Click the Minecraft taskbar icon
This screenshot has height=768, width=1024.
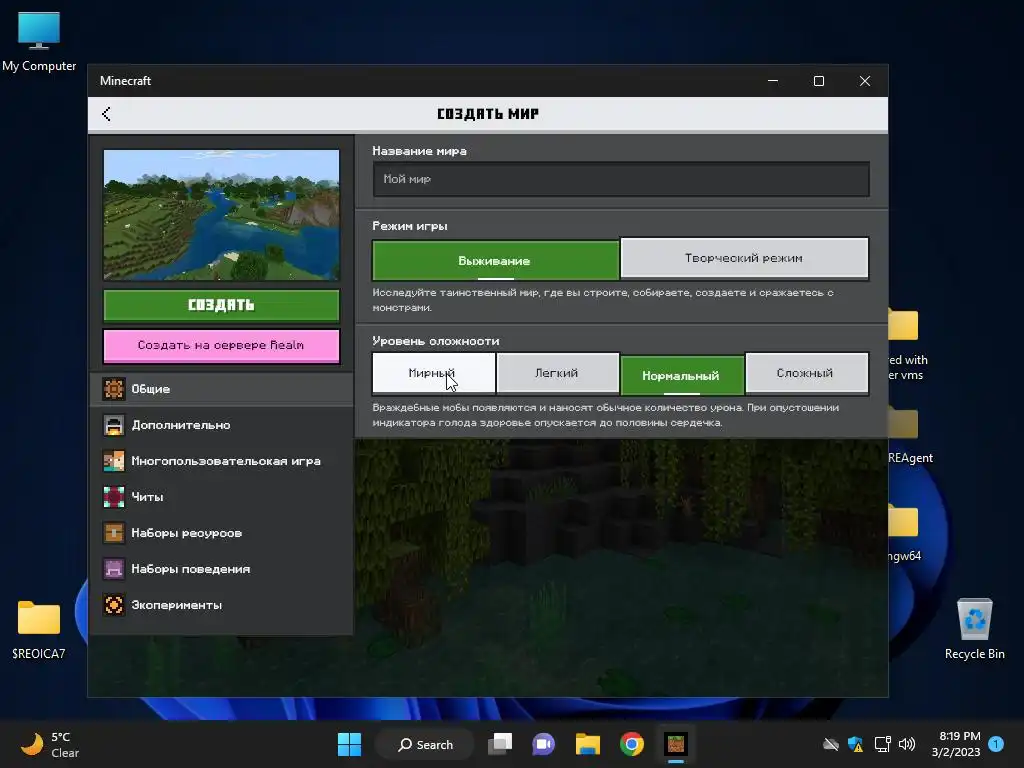[676, 744]
